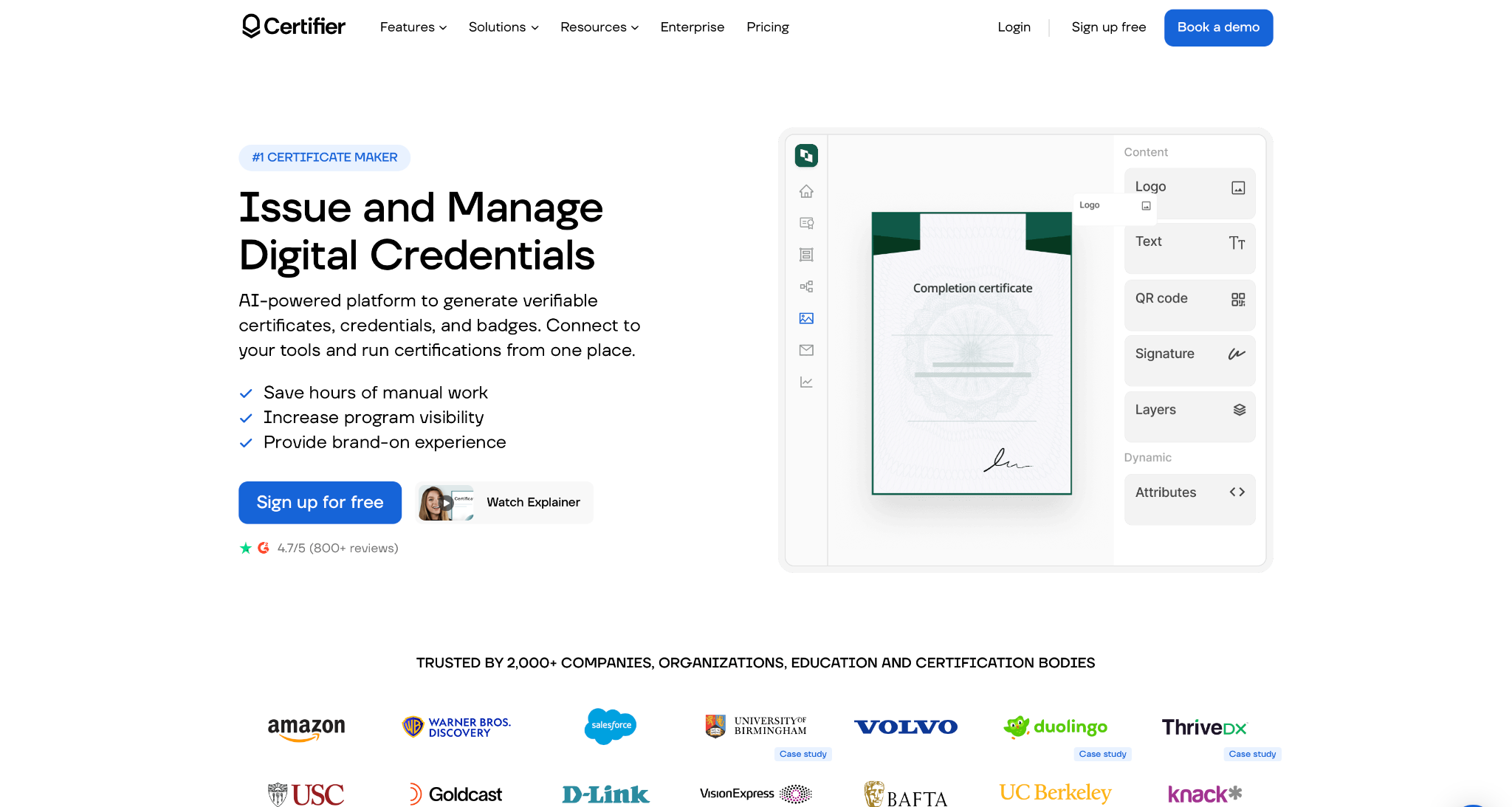Open the Enterprise nav item
Screen dimensions: 1512x807
[693, 27]
